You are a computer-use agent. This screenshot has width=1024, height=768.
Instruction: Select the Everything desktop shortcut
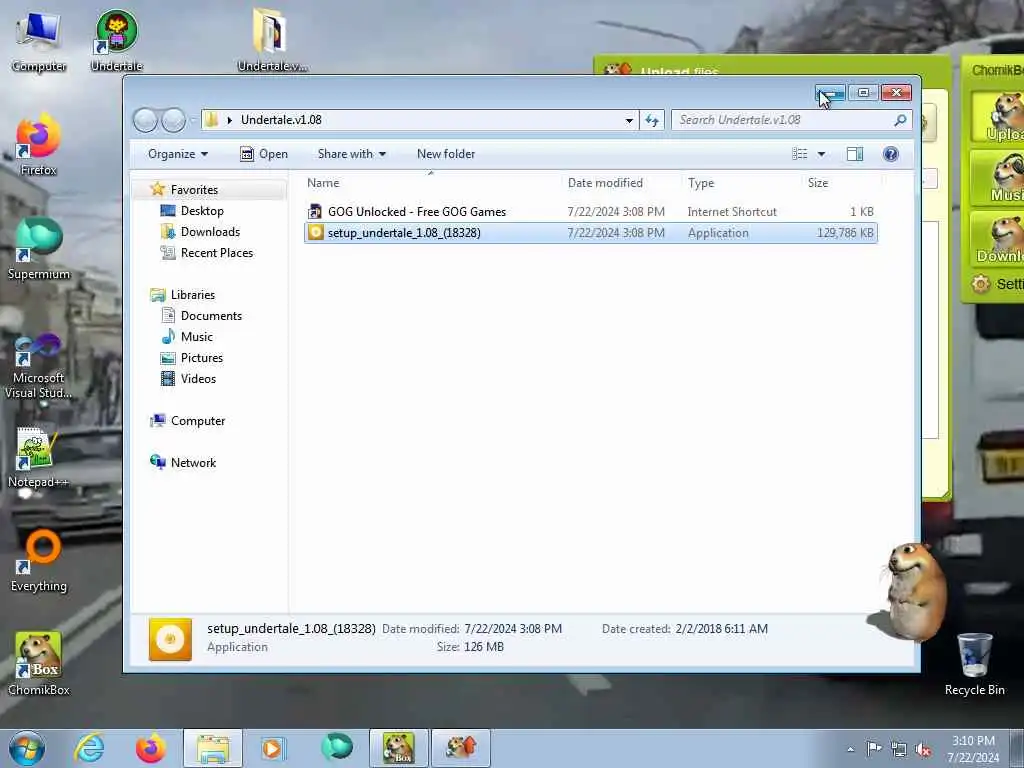coord(39,561)
